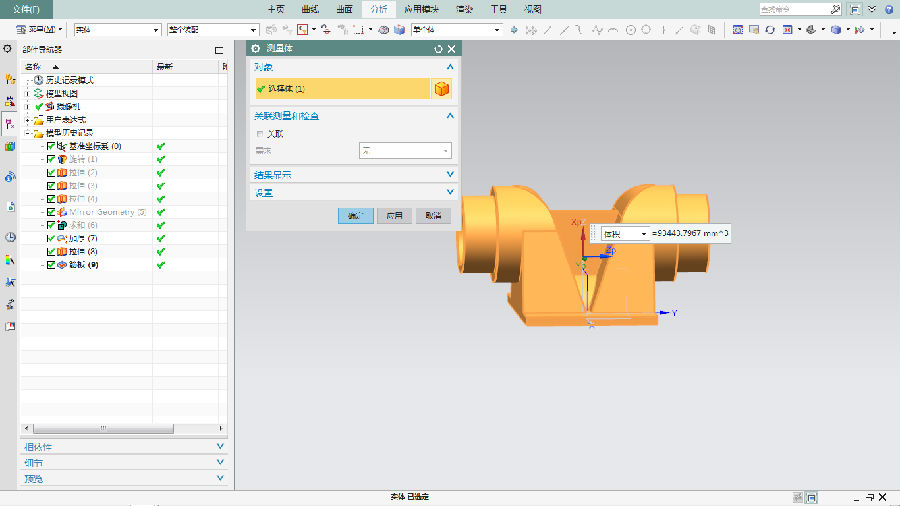Open the Curve ribbon tab
This screenshot has width=900, height=506.
coord(310,9)
